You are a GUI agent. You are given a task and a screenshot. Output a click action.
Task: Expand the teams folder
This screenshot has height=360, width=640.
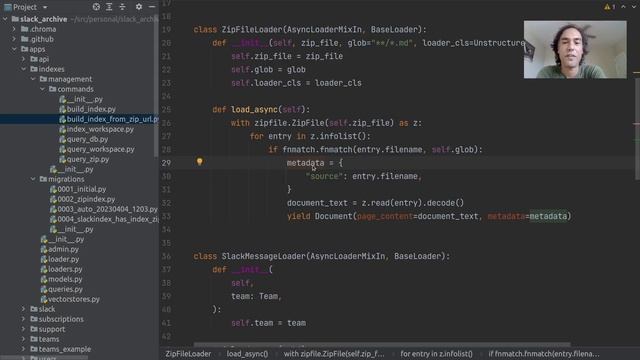click(24, 339)
